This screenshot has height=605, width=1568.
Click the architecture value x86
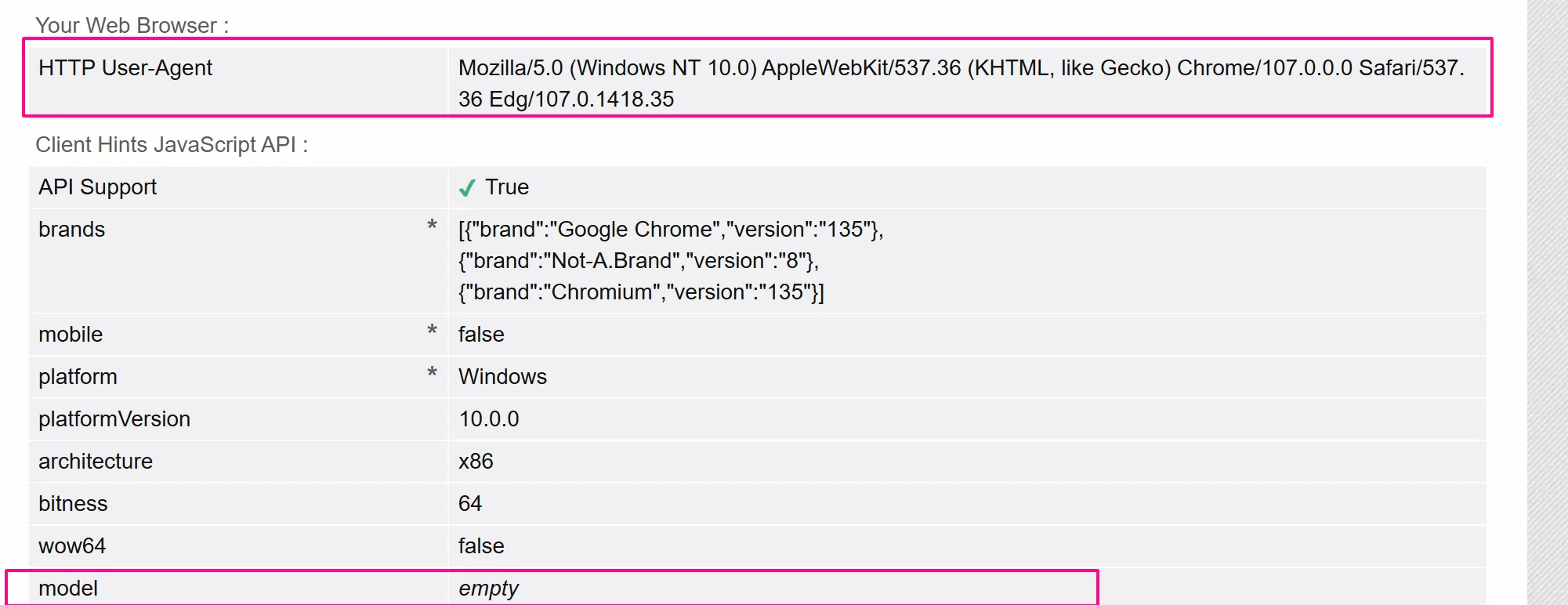click(476, 462)
